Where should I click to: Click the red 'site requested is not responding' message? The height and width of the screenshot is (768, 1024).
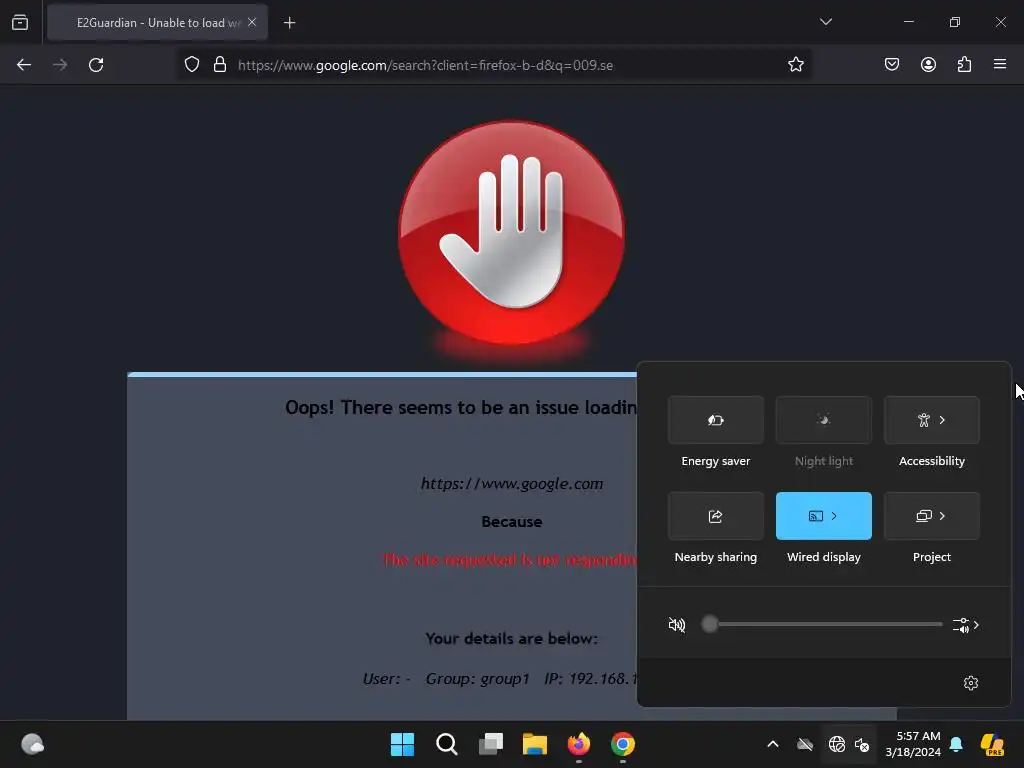509,560
